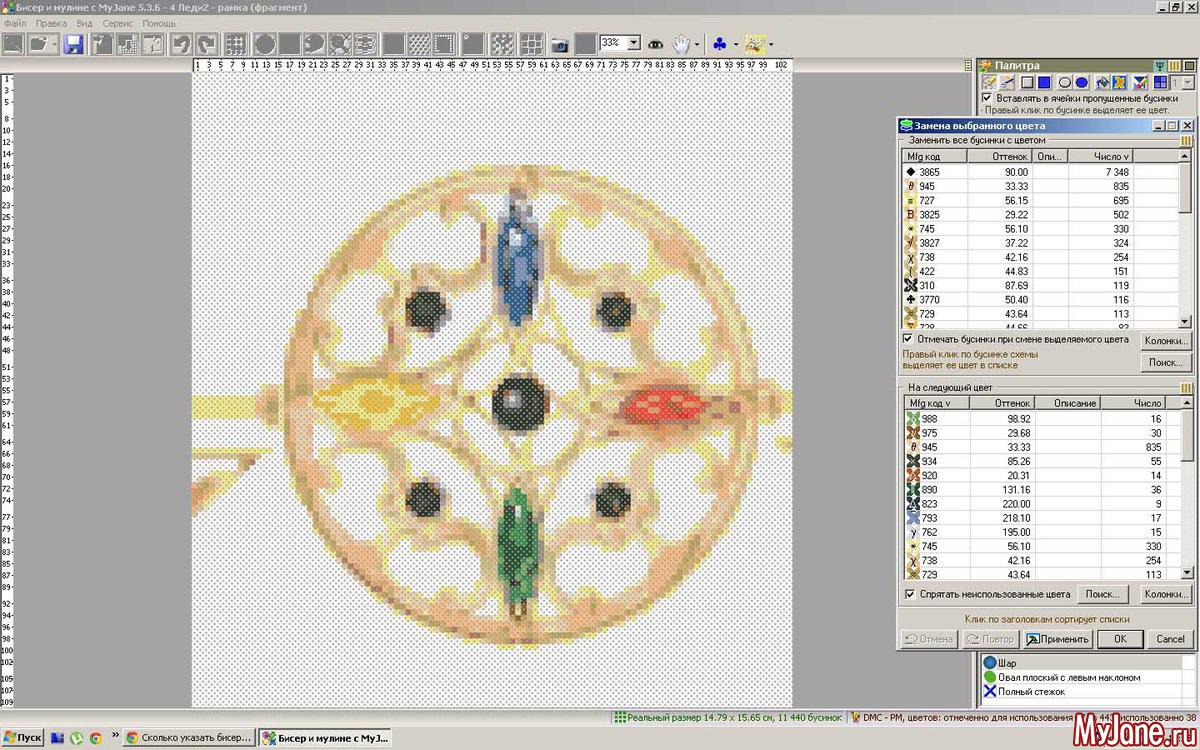Screen dimensions: 1200x750
Task: Click the blue club symbol icon
Action: 720,44
